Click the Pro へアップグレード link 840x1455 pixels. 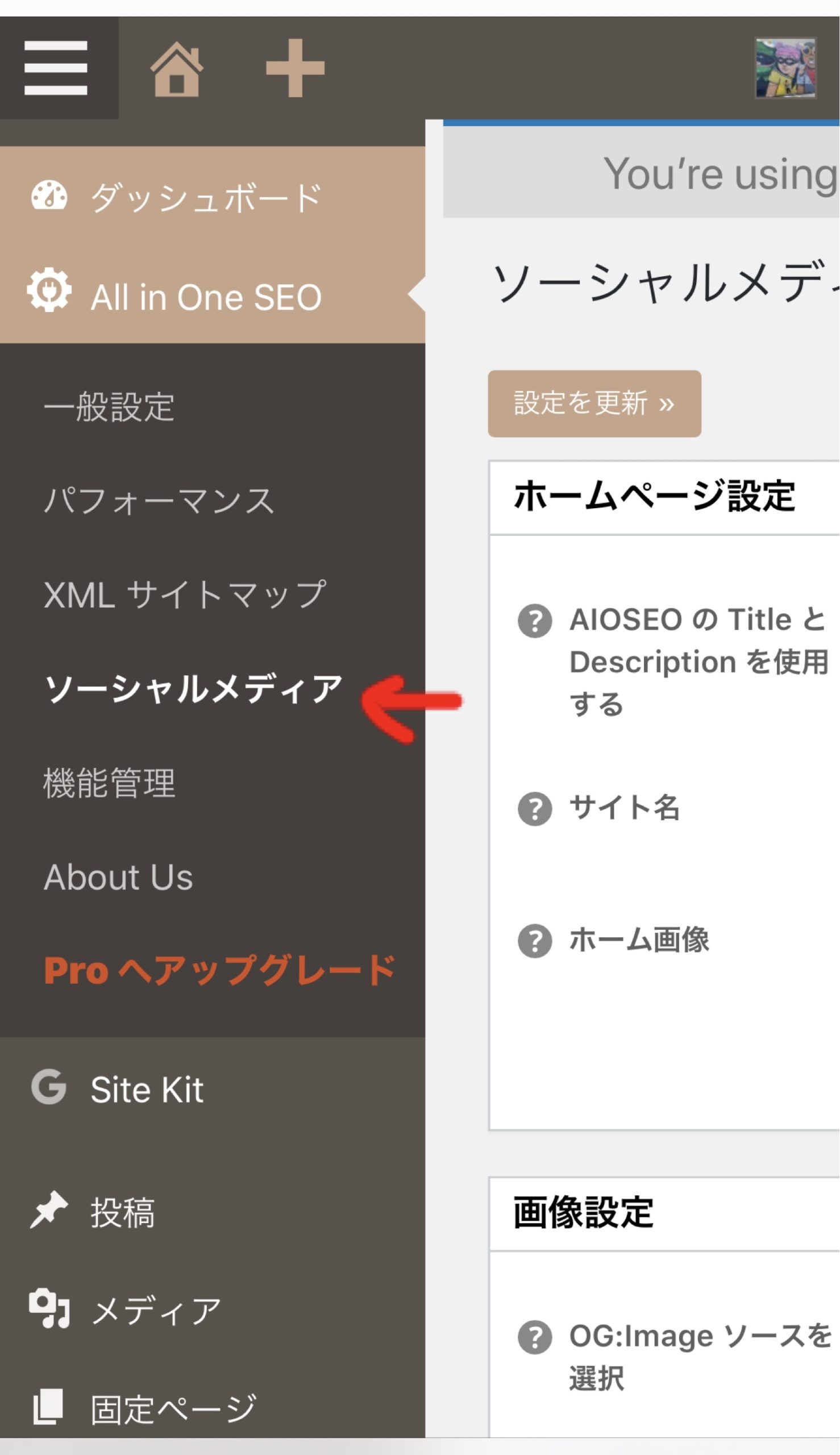pos(220,970)
